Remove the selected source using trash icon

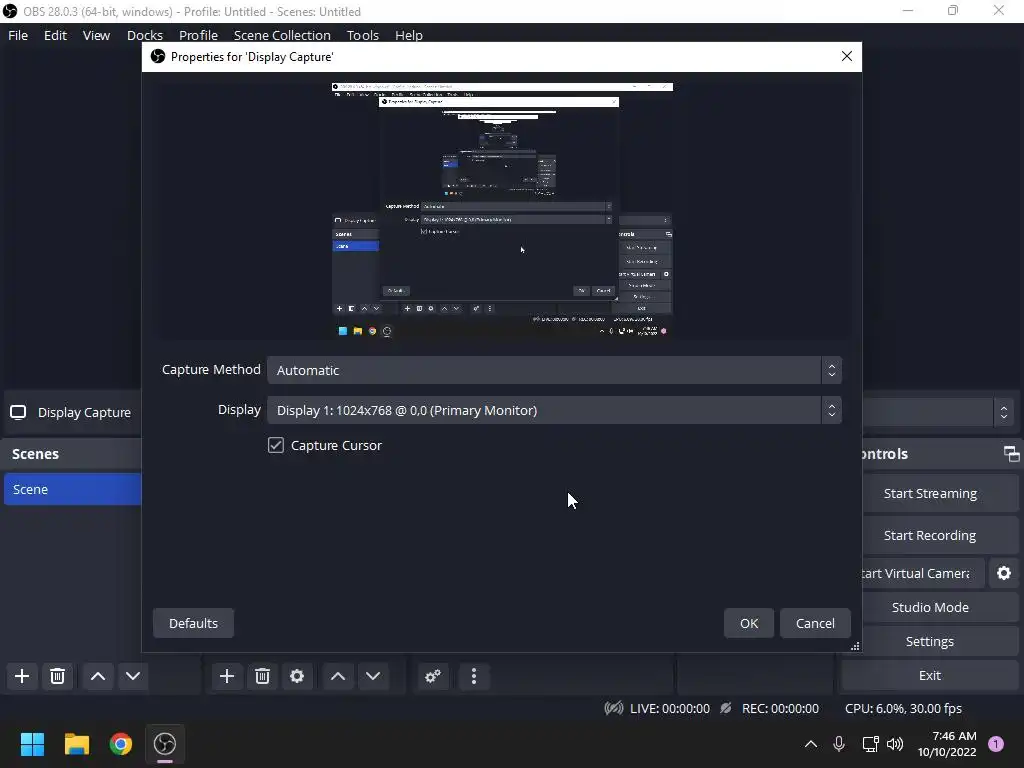(263, 676)
